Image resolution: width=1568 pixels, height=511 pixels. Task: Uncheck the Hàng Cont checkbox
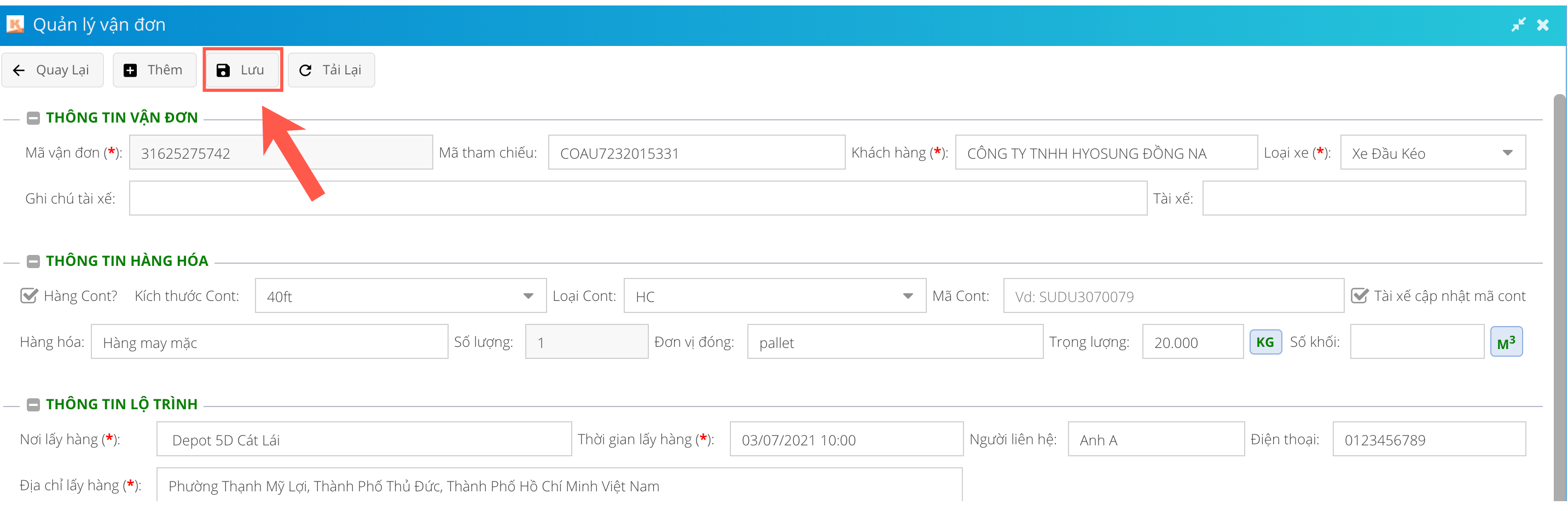click(x=28, y=296)
